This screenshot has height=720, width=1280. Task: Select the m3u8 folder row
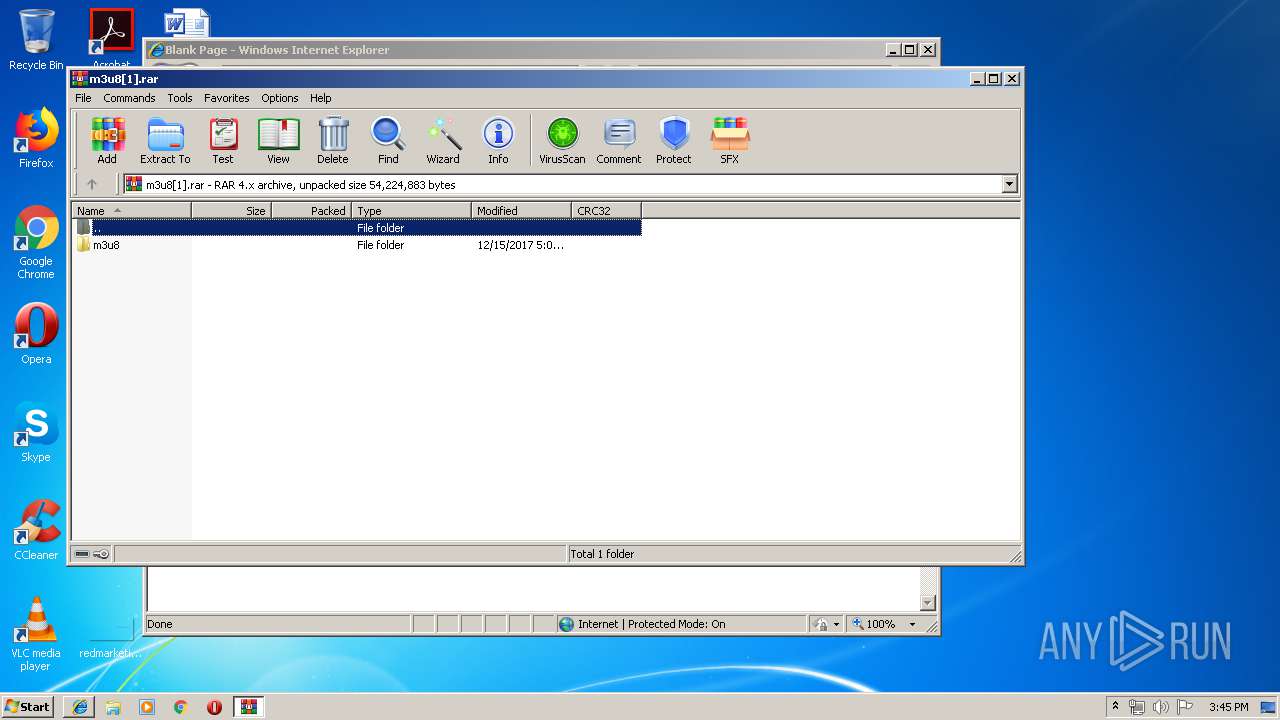coord(356,245)
